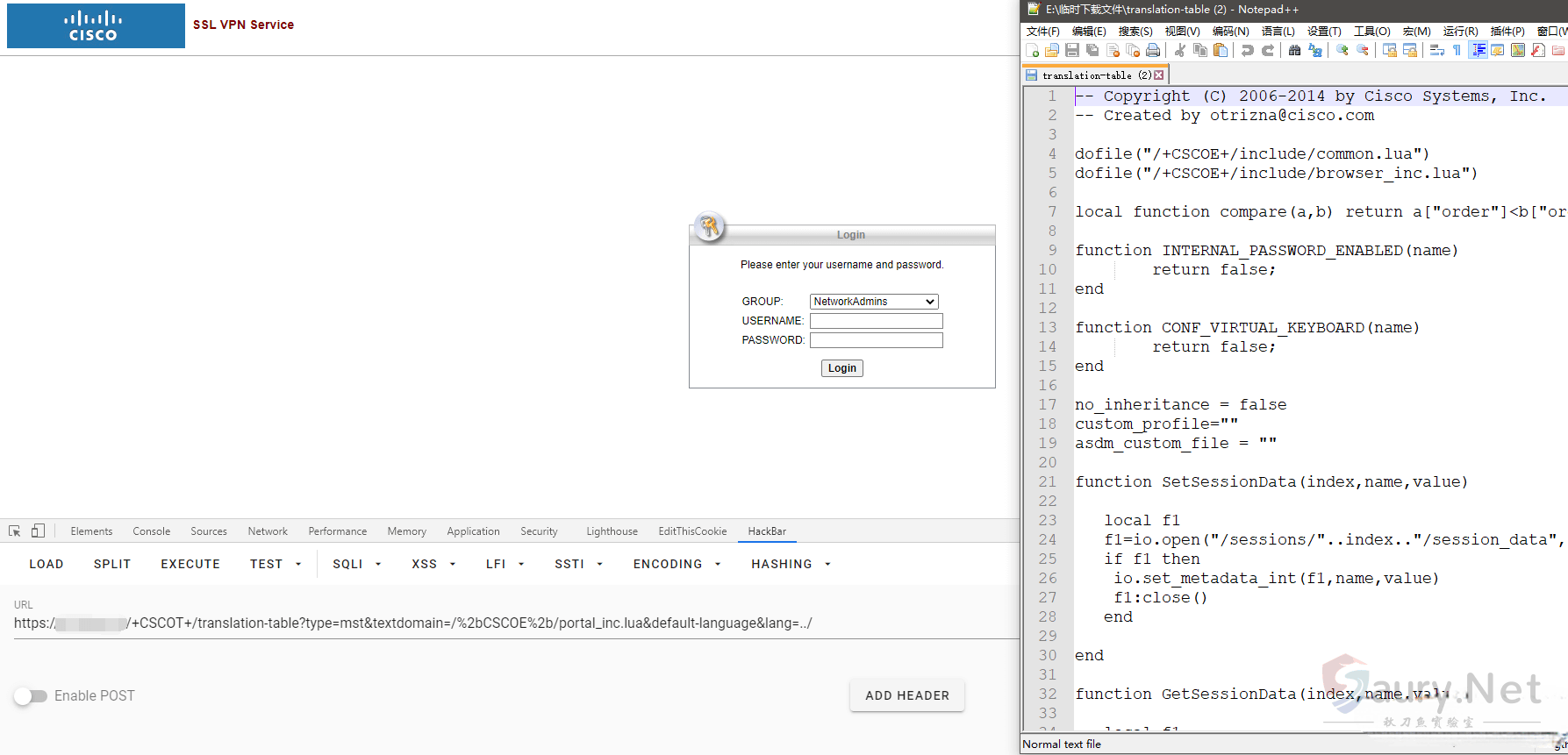Close the translation-table (2) tab
The image size is (1568, 755).
tap(1159, 75)
